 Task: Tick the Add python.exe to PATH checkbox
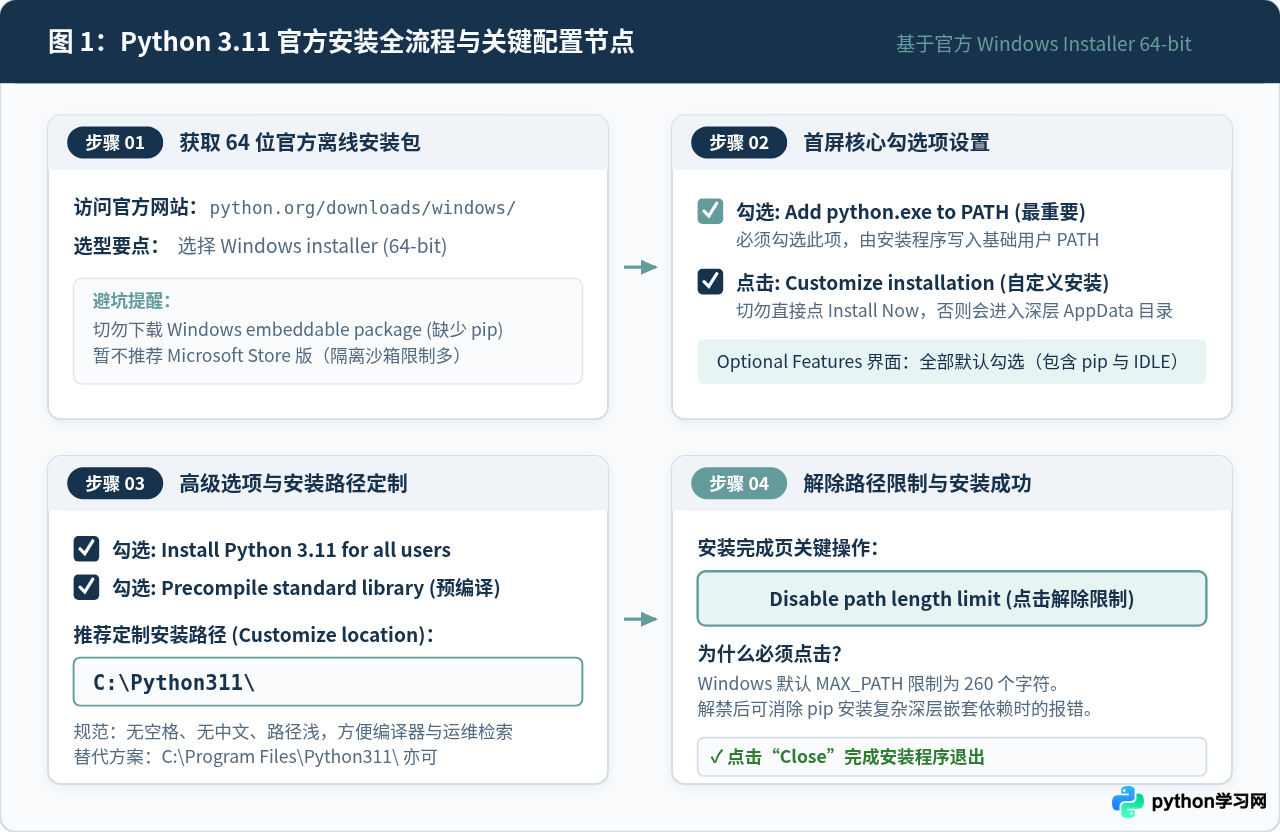[710, 212]
